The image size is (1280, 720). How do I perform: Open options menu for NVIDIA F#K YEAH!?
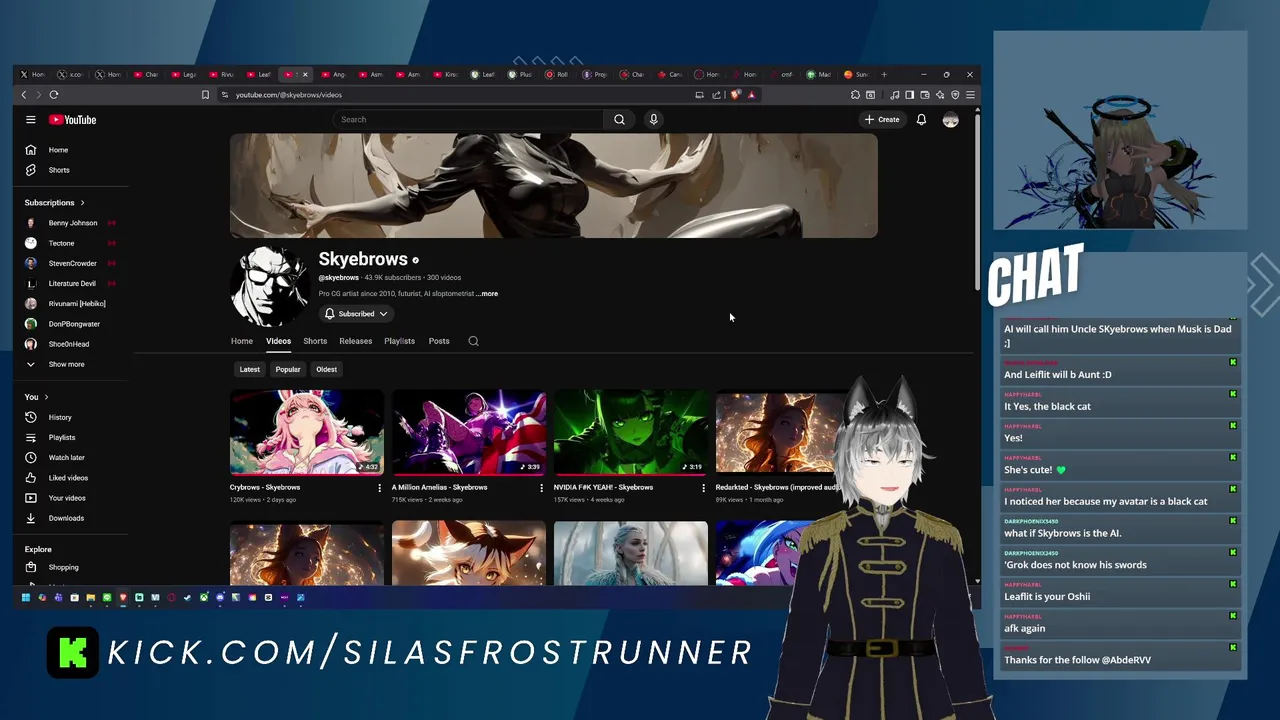click(703, 488)
